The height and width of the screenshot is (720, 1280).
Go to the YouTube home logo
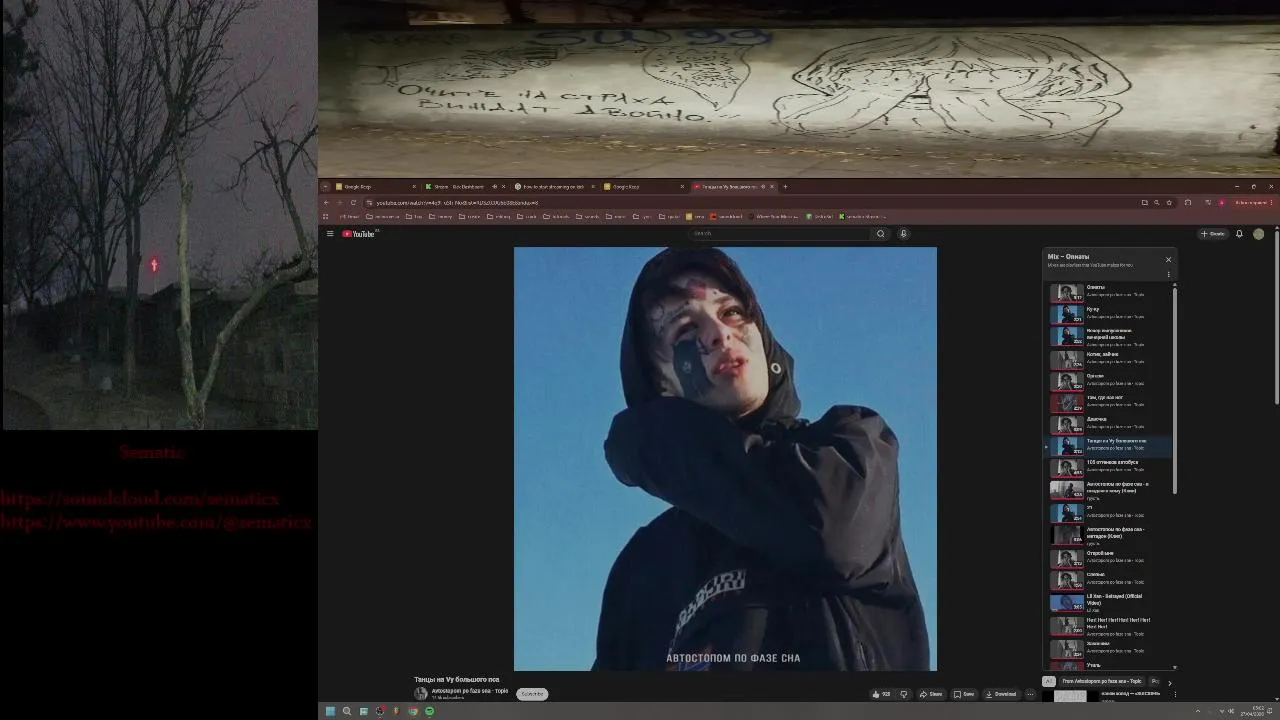359,234
